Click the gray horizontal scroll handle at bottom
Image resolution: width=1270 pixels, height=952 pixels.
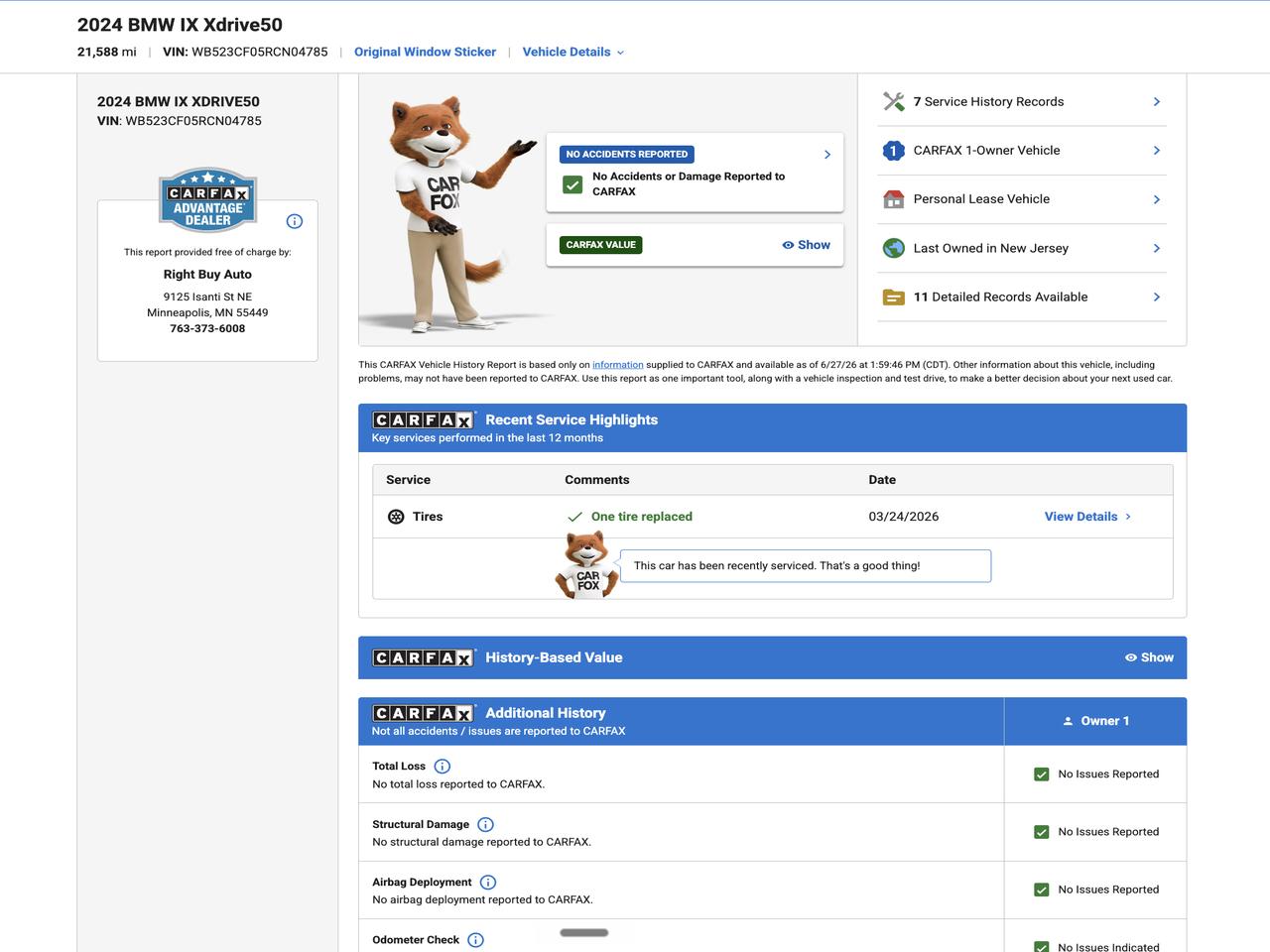tap(584, 932)
